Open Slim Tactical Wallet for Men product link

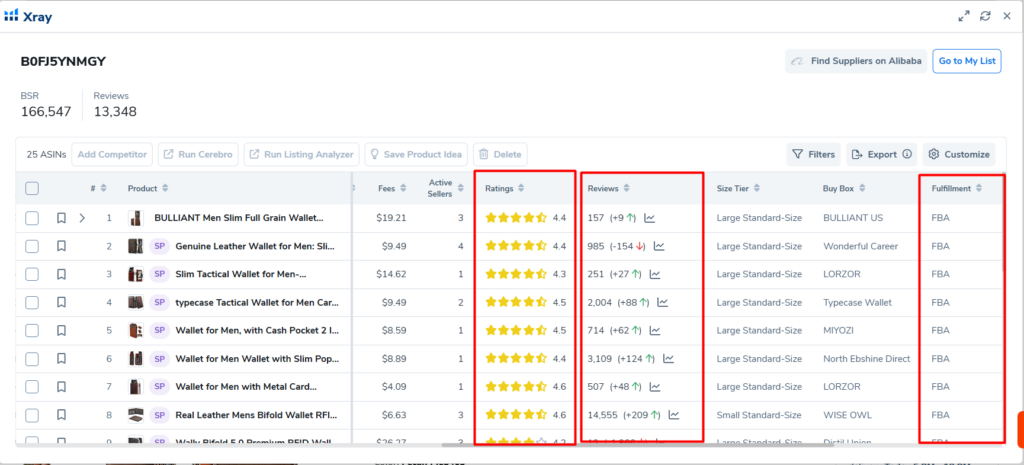coord(241,274)
